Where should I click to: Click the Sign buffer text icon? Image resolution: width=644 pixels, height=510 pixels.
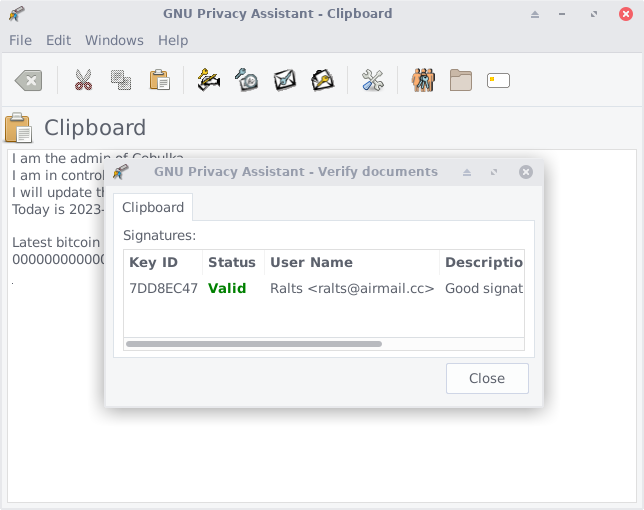tap(209, 80)
